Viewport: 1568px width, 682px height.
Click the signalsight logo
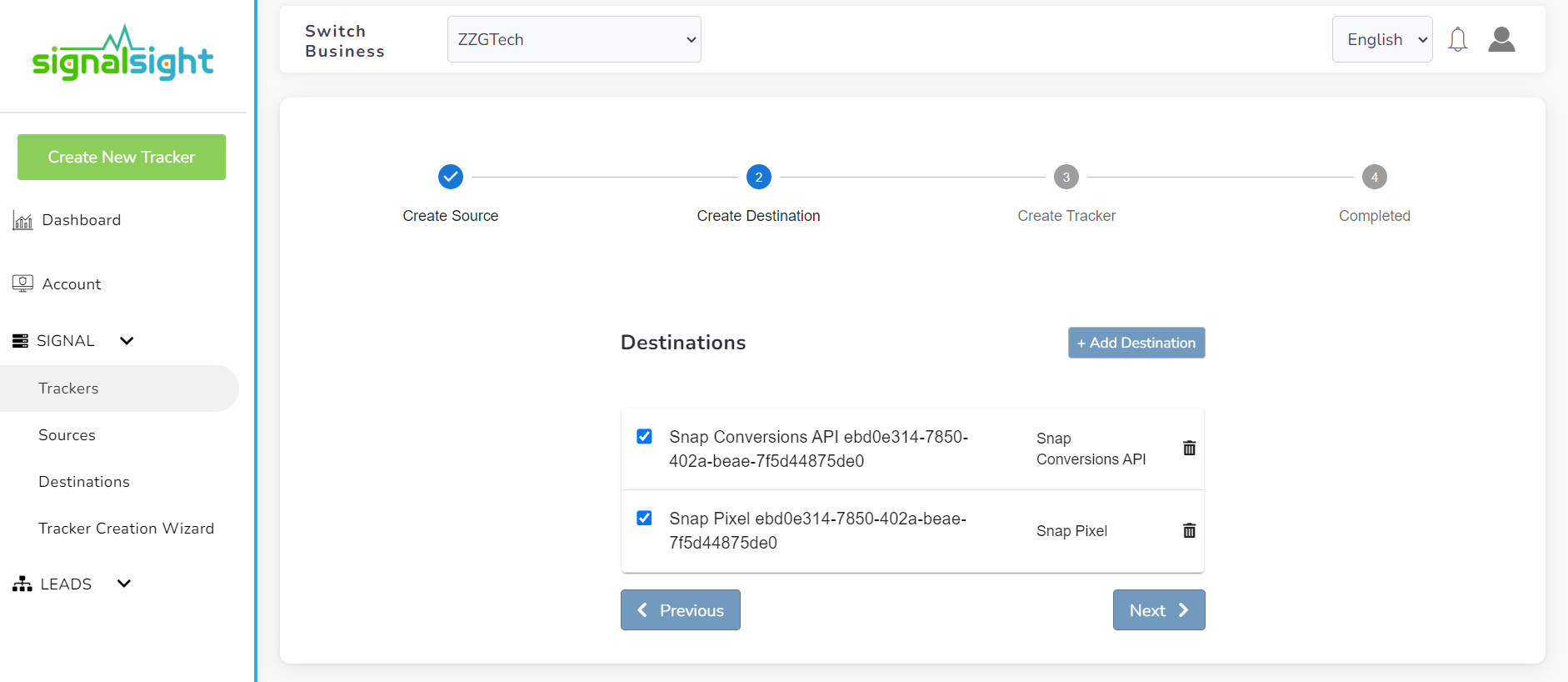coord(122,53)
